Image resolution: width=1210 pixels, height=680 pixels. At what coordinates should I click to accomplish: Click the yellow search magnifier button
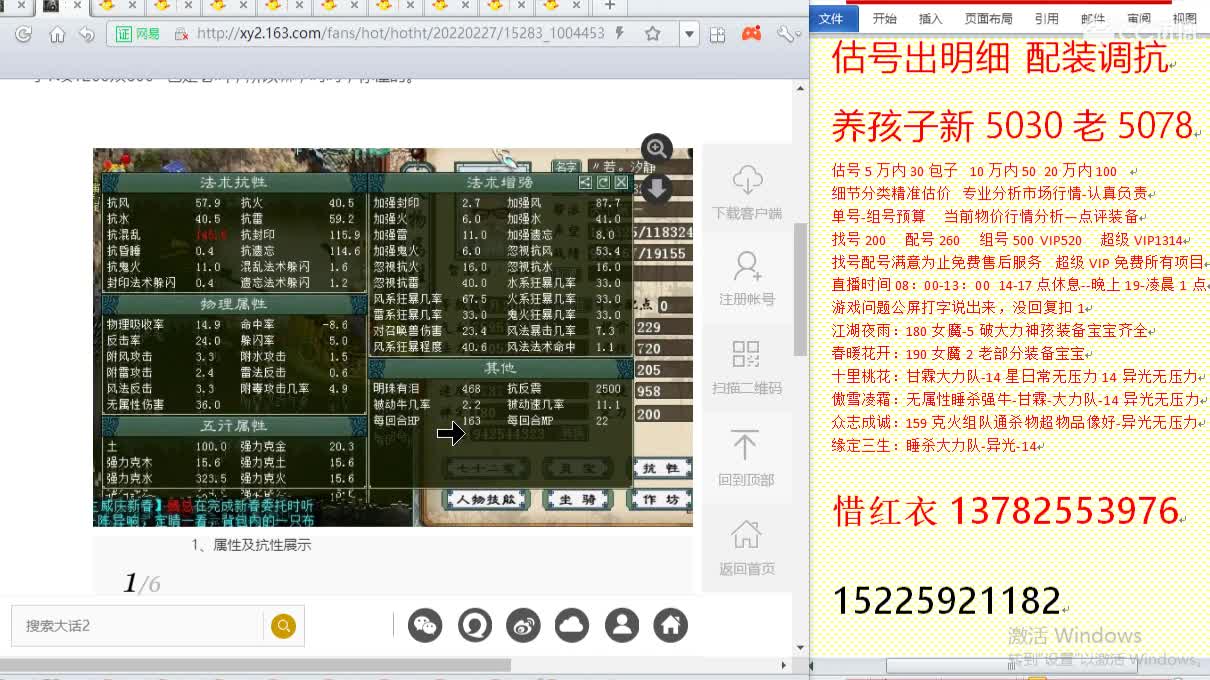pyautogui.click(x=284, y=626)
